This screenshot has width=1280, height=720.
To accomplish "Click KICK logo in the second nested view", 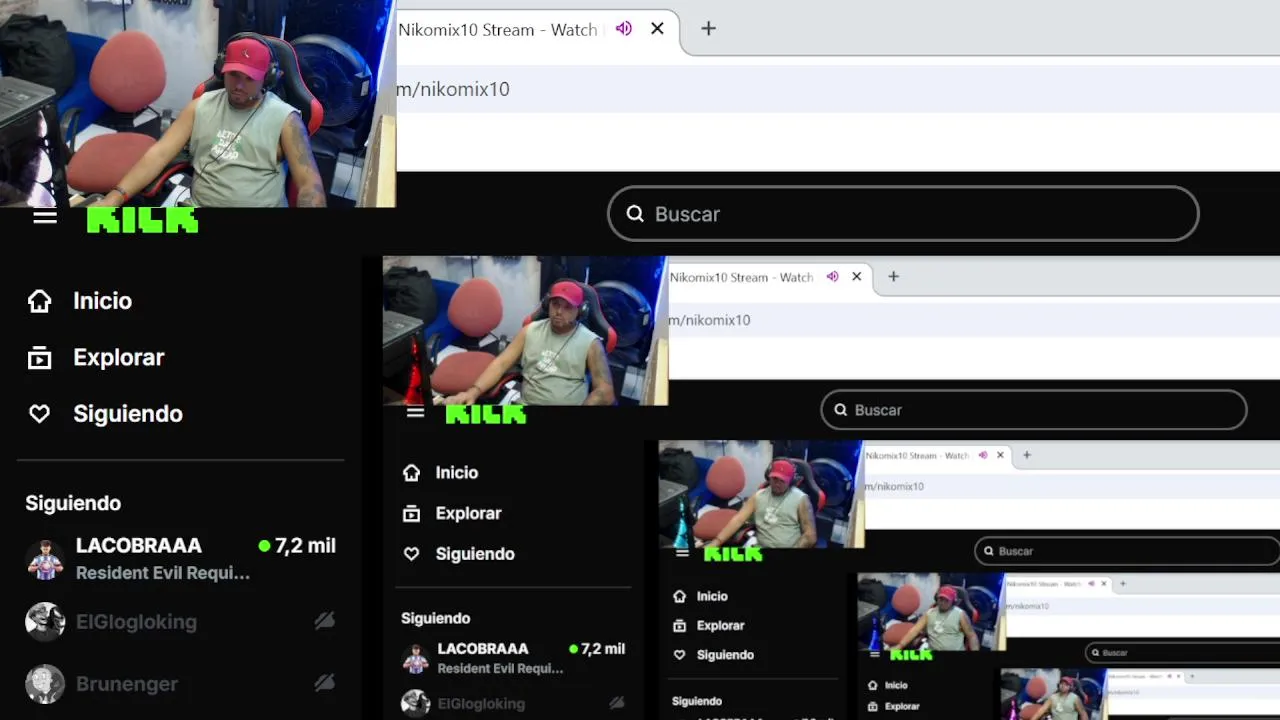I will 486,414.
